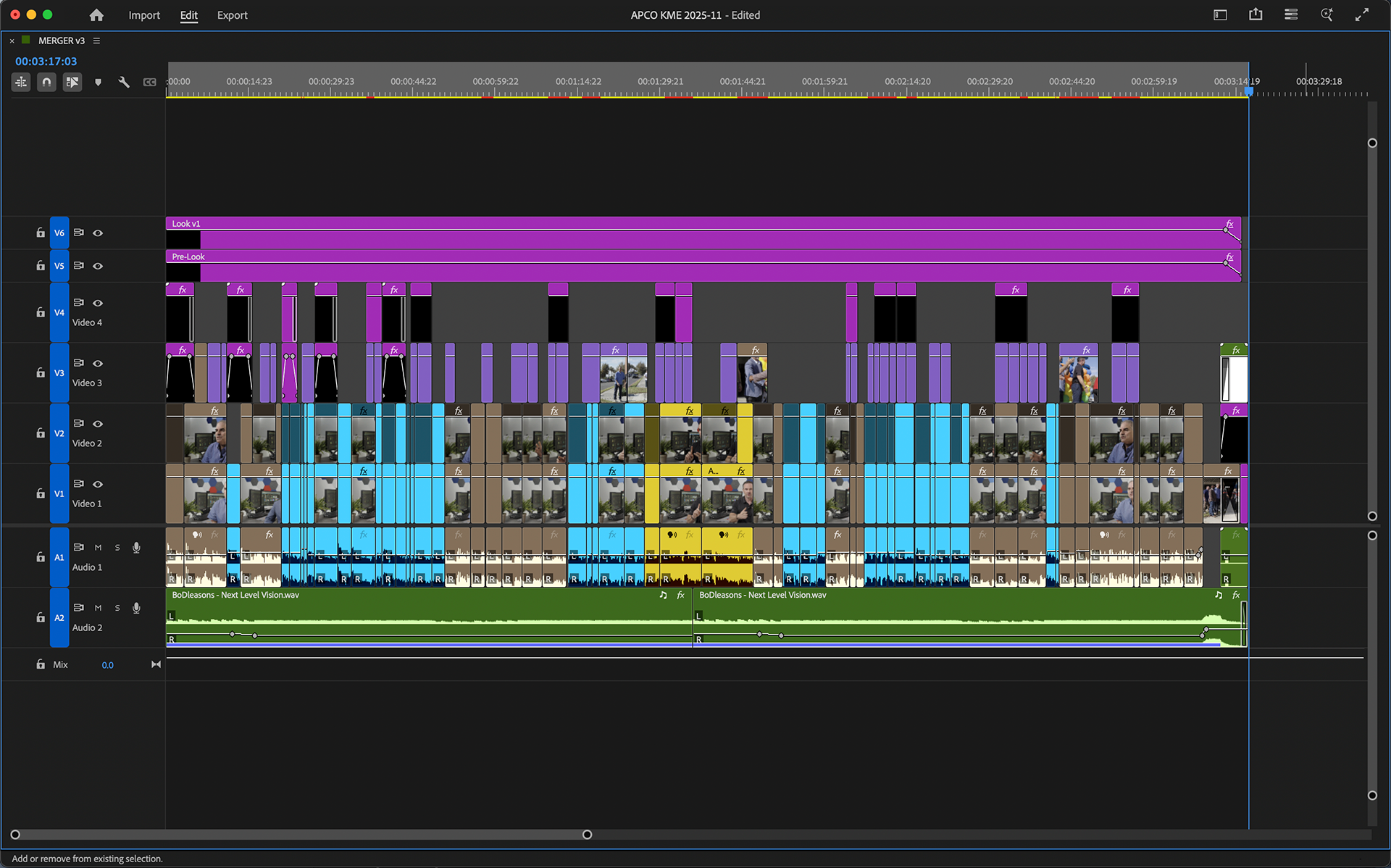The width and height of the screenshot is (1391, 868).
Task: Switch to the Export tab
Action: 232,15
